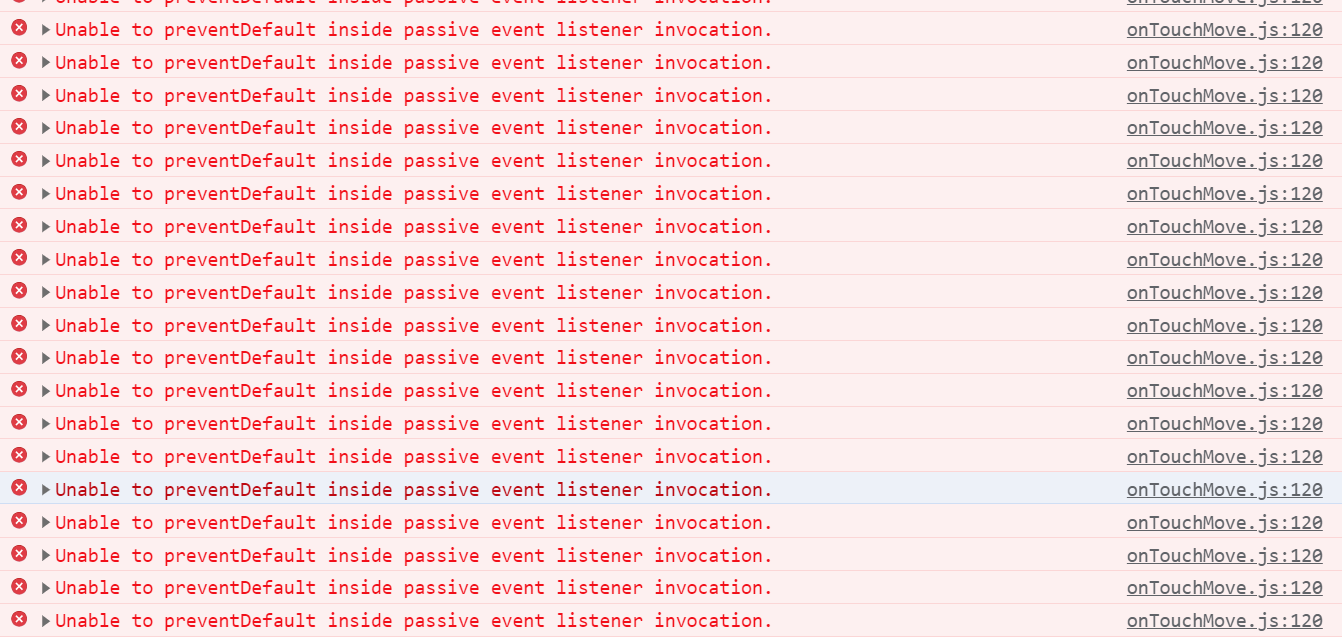This screenshot has width=1342, height=639.
Task: Open onTouchMove.js:120 from the first error row
Action: [x=1224, y=29]
